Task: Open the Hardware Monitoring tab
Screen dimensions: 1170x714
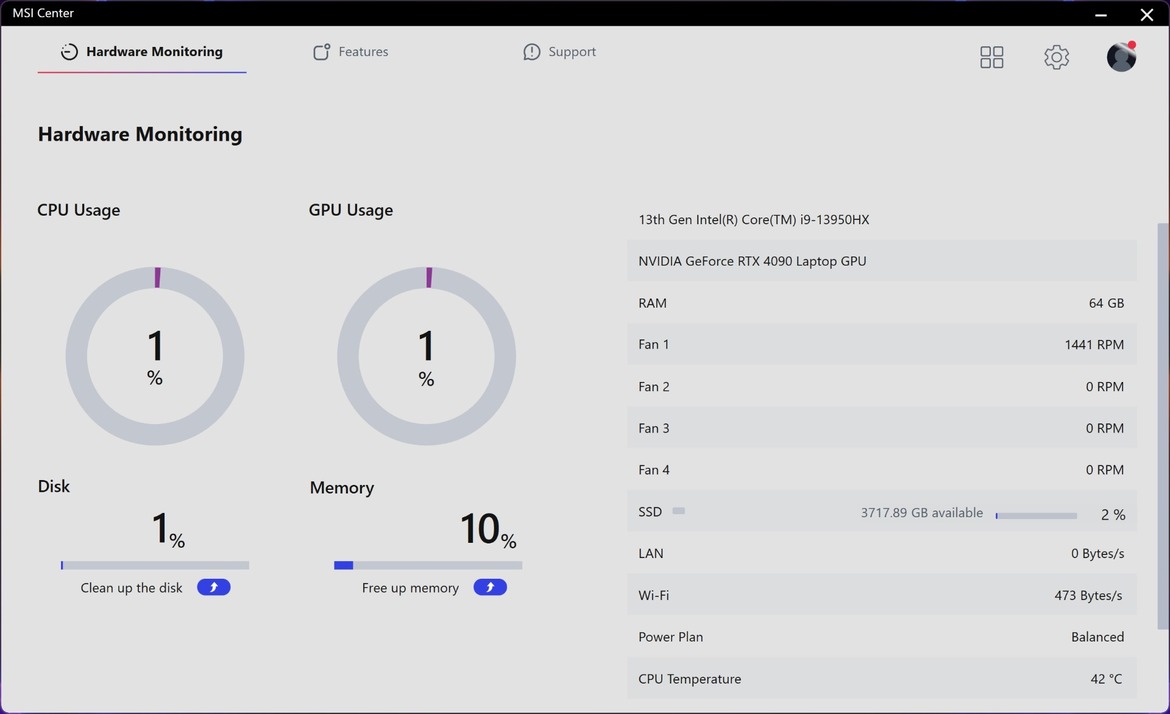Action: click(142, 51)
